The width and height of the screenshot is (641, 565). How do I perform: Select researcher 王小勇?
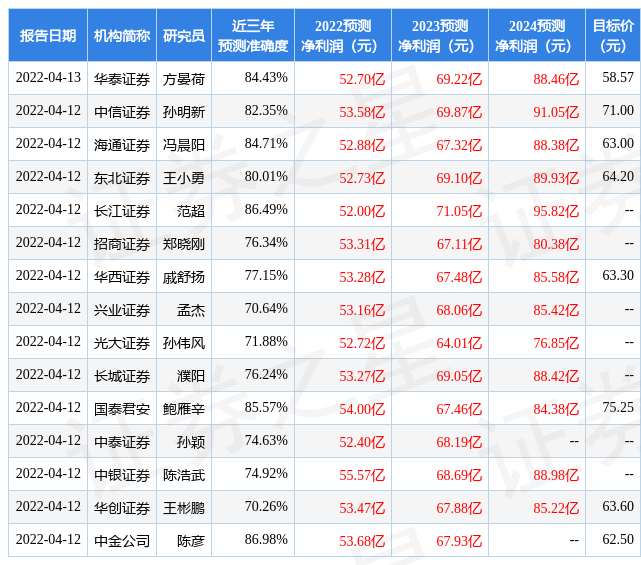184,178
